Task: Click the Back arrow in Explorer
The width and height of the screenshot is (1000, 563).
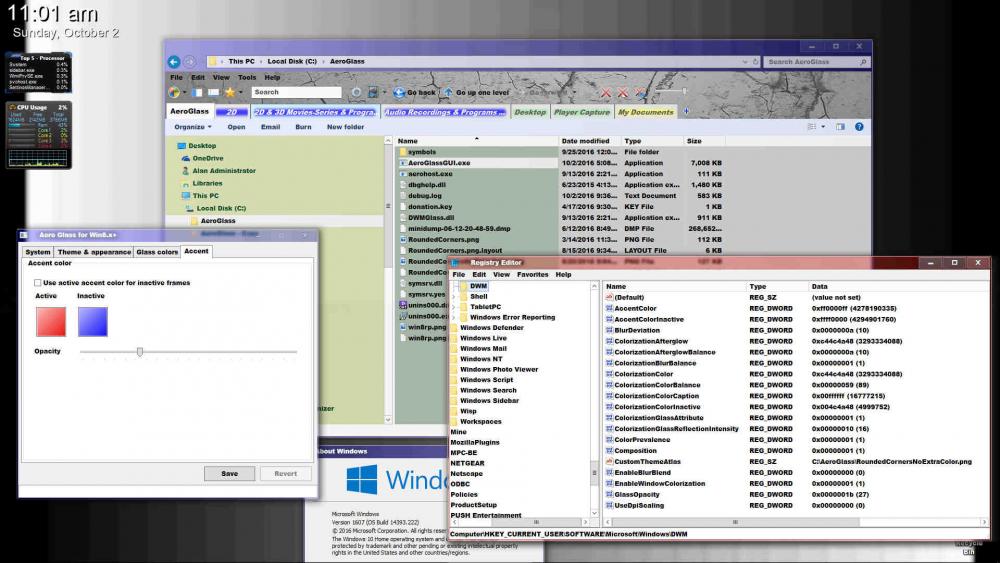Action: click(174, 61)
